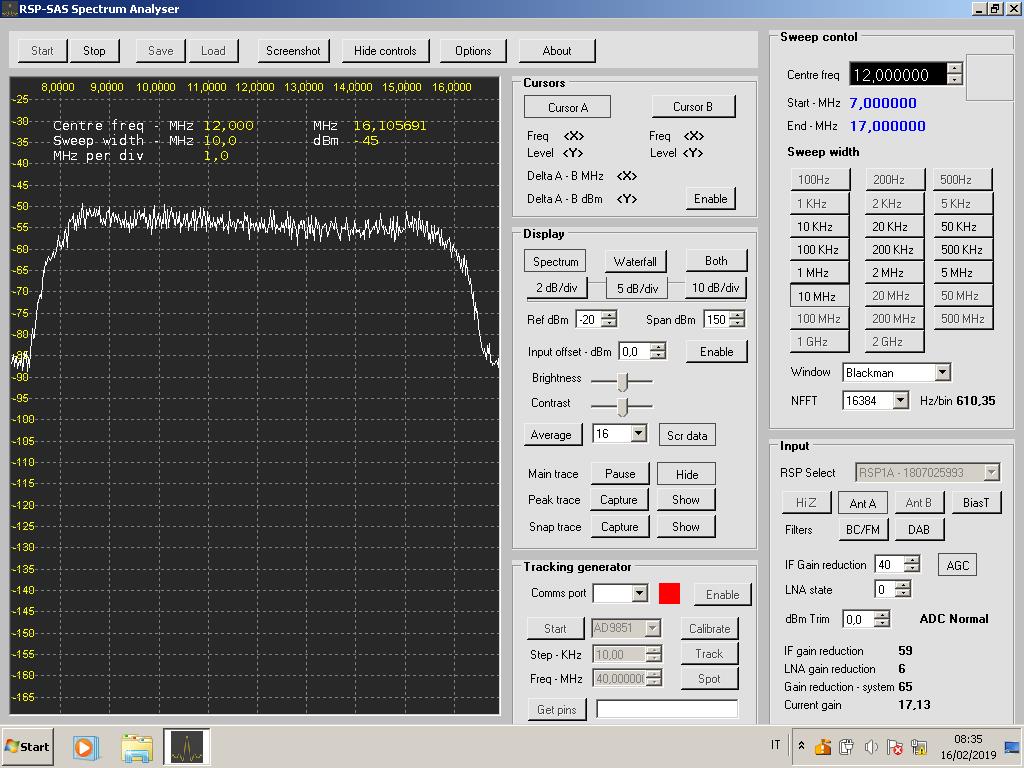The width and height of the screenshot is (1024, 768).
Task: Select Spectrum display mode
Action: (x=555, y=261)
